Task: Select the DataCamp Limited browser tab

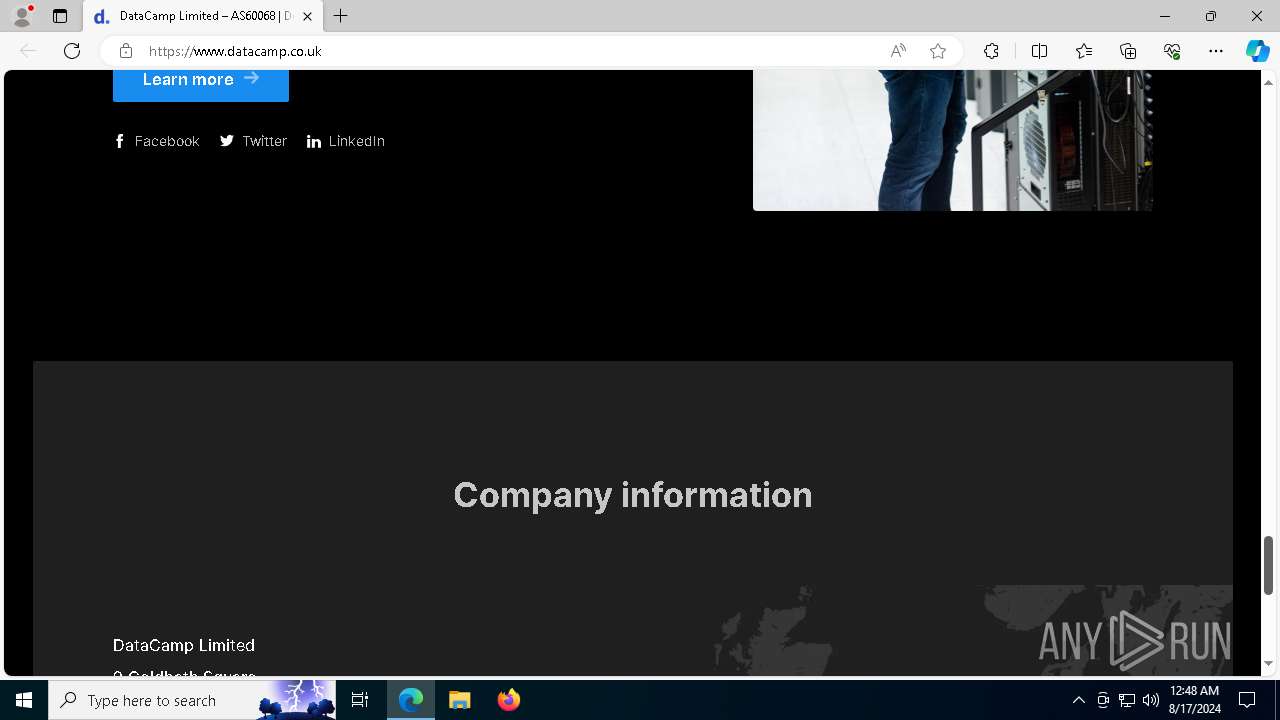Action: click(x=203, y=16)
